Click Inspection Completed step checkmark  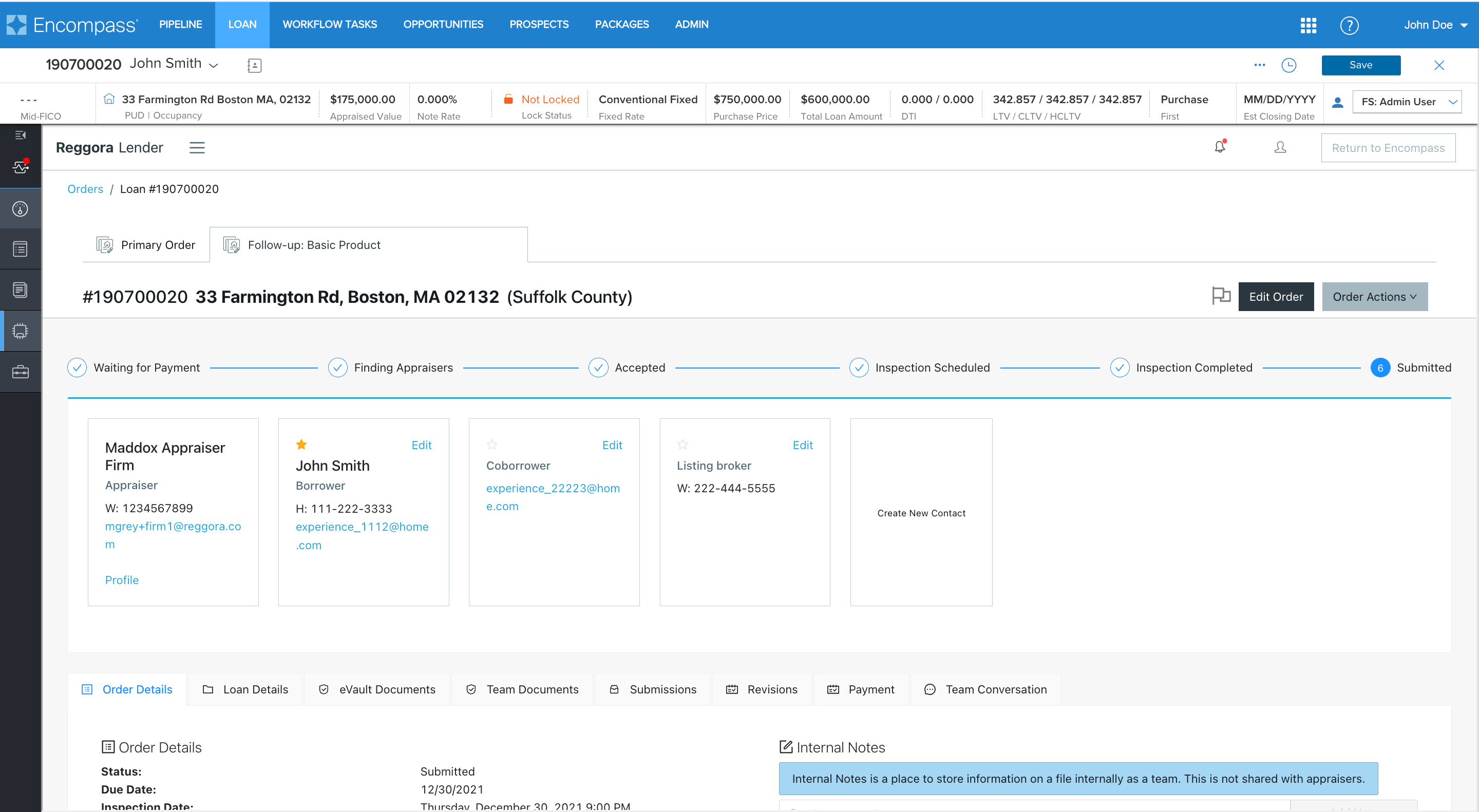tap(1119, 368)
